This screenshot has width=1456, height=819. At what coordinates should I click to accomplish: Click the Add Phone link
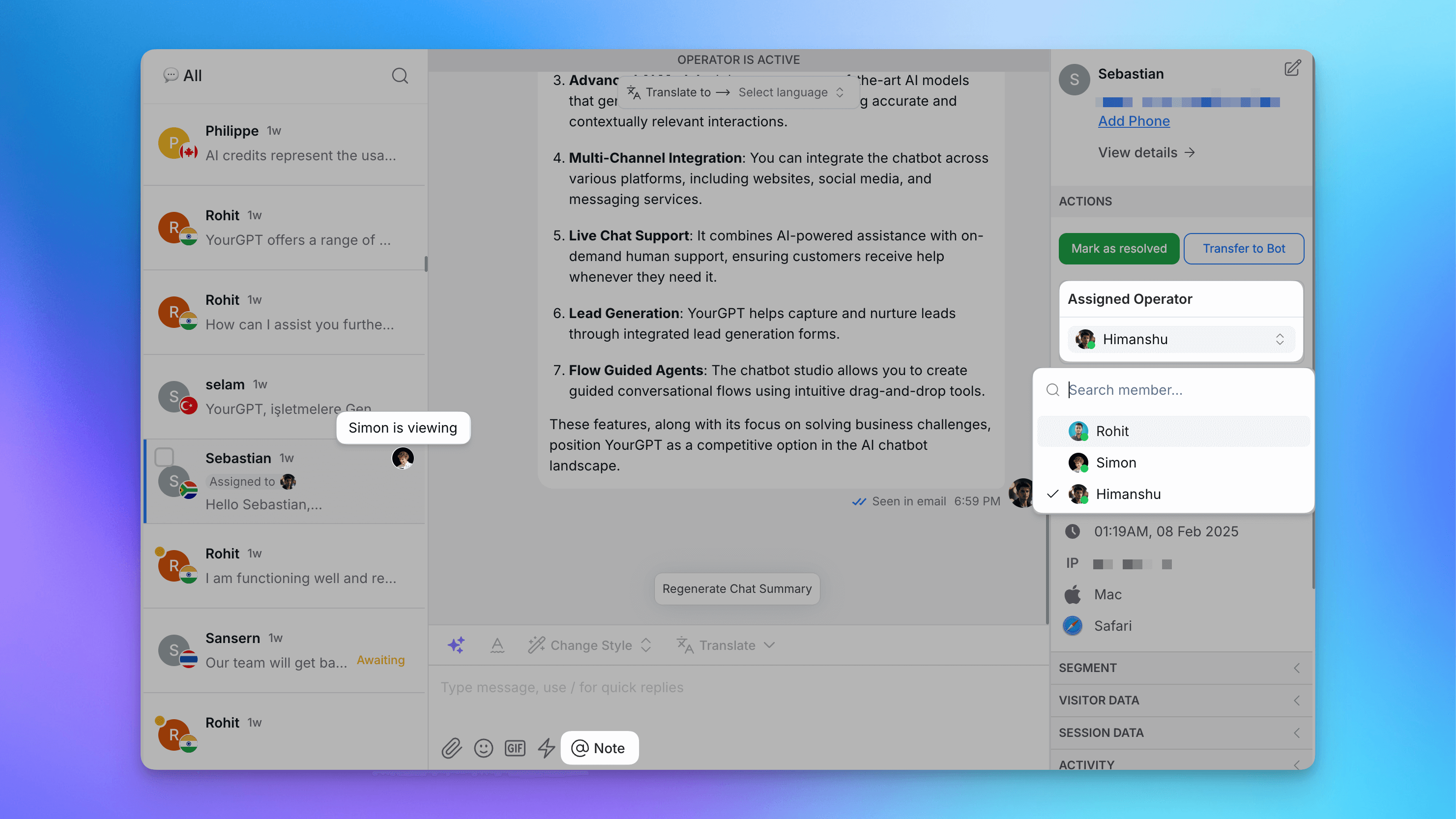[x=1133, y=121]
